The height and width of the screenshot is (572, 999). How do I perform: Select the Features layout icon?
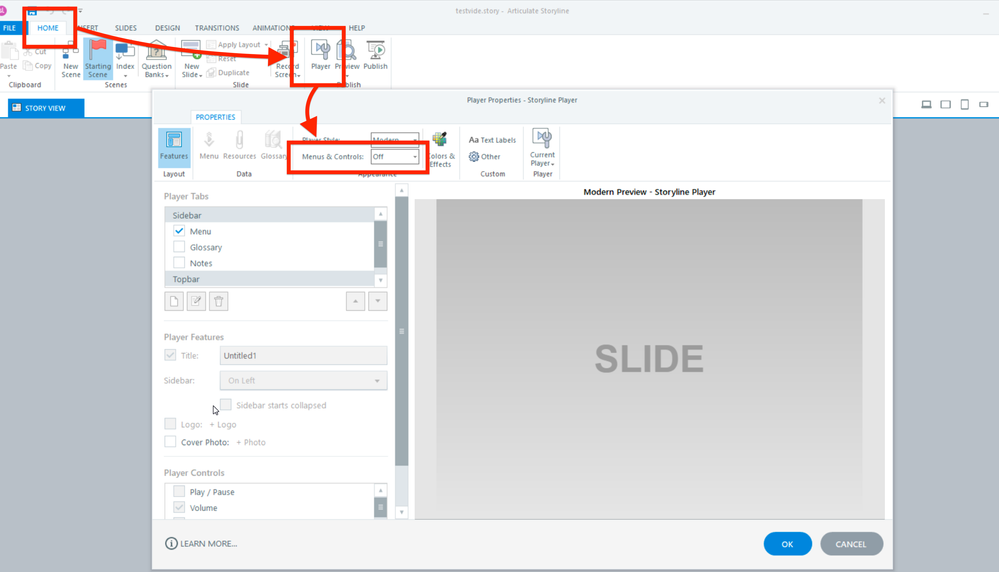pos(174,139)
